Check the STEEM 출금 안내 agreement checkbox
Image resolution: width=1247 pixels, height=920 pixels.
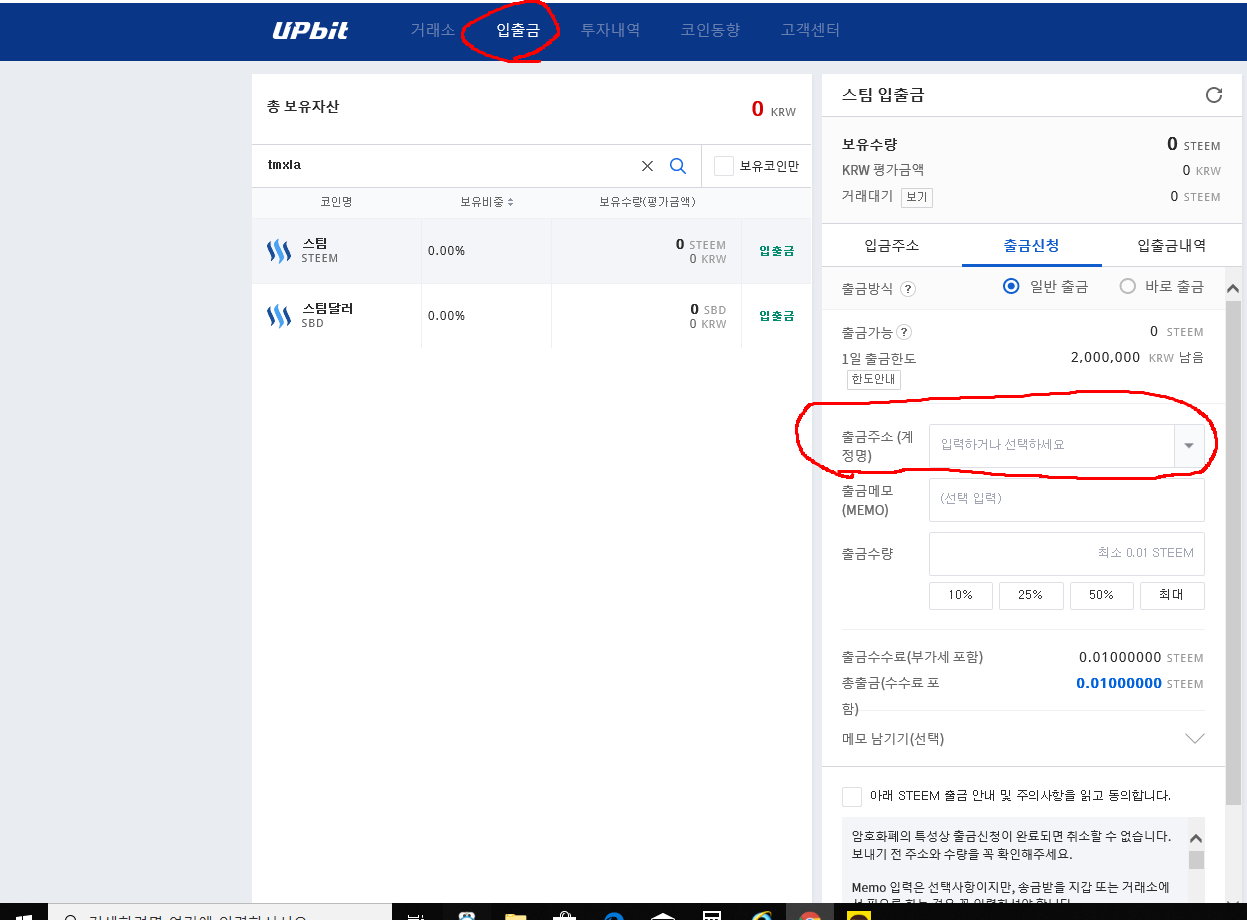tap(852, 796)
